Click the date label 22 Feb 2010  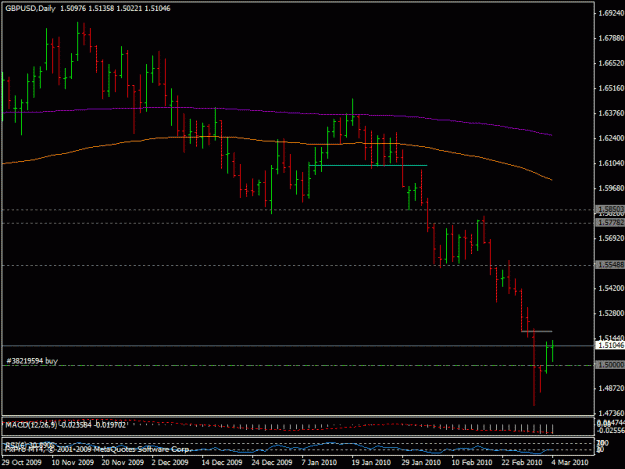[x=522, y=462]
